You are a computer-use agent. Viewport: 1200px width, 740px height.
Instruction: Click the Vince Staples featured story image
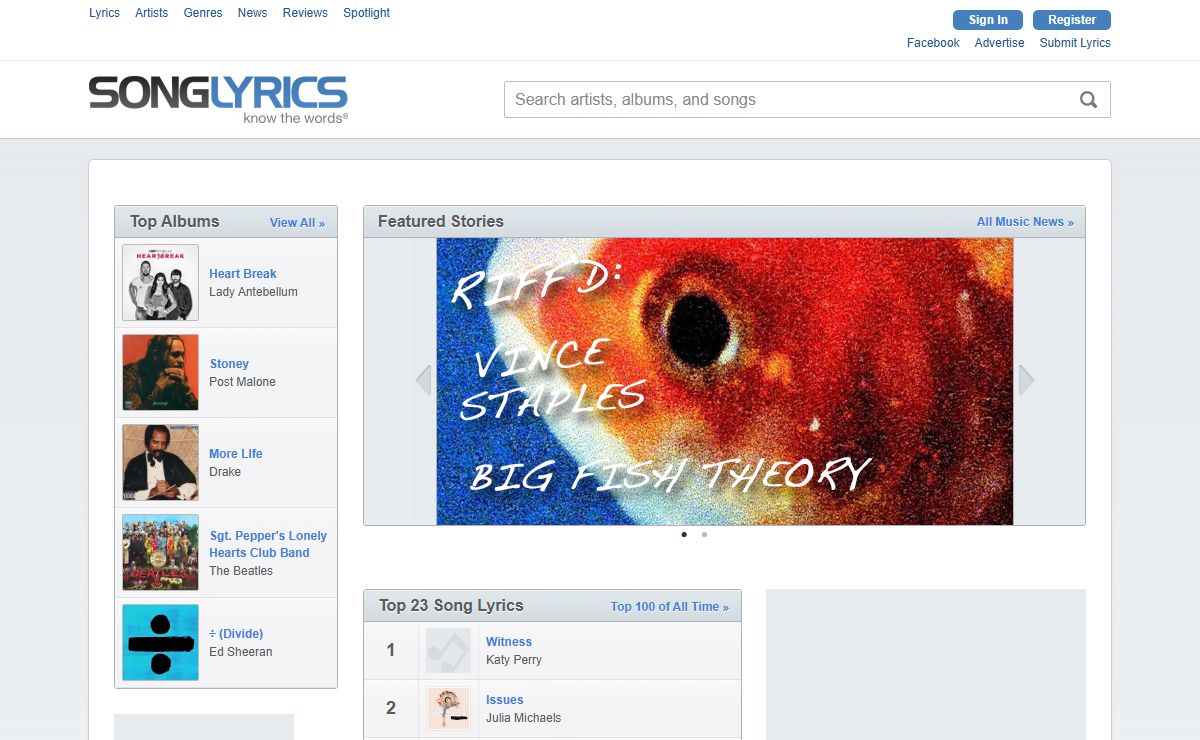725,381
